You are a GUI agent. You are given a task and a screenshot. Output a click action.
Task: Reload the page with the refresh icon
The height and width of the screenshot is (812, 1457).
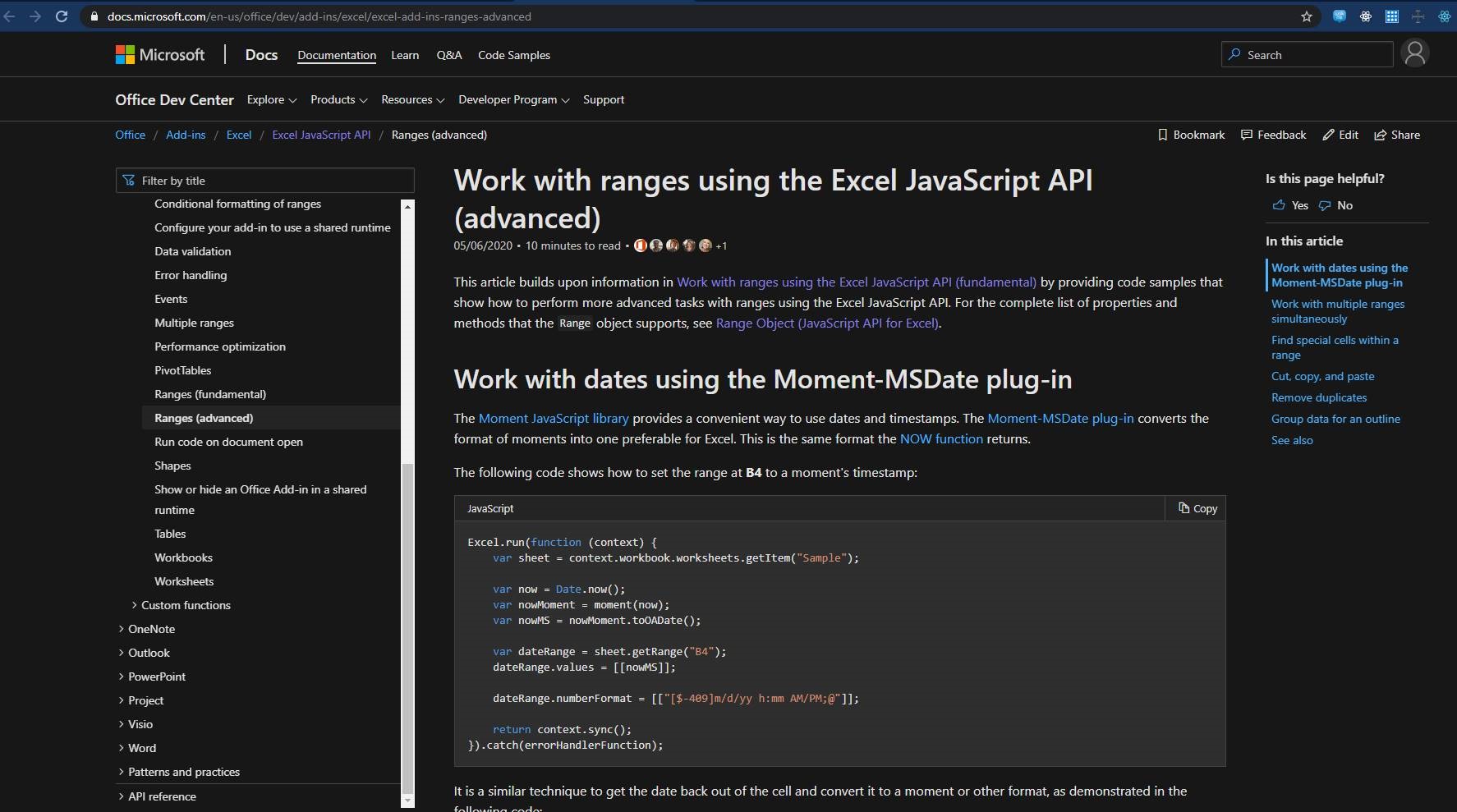pos(62,16)
